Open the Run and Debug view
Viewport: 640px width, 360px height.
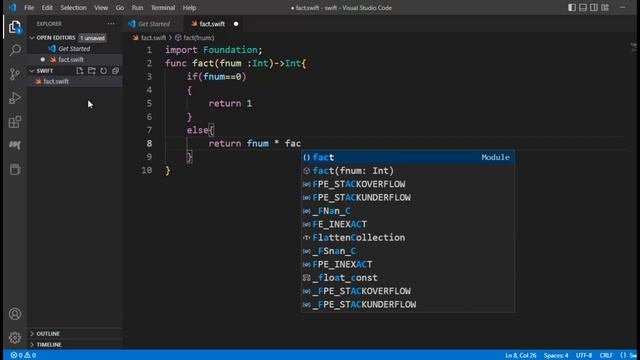pos(15,98)
